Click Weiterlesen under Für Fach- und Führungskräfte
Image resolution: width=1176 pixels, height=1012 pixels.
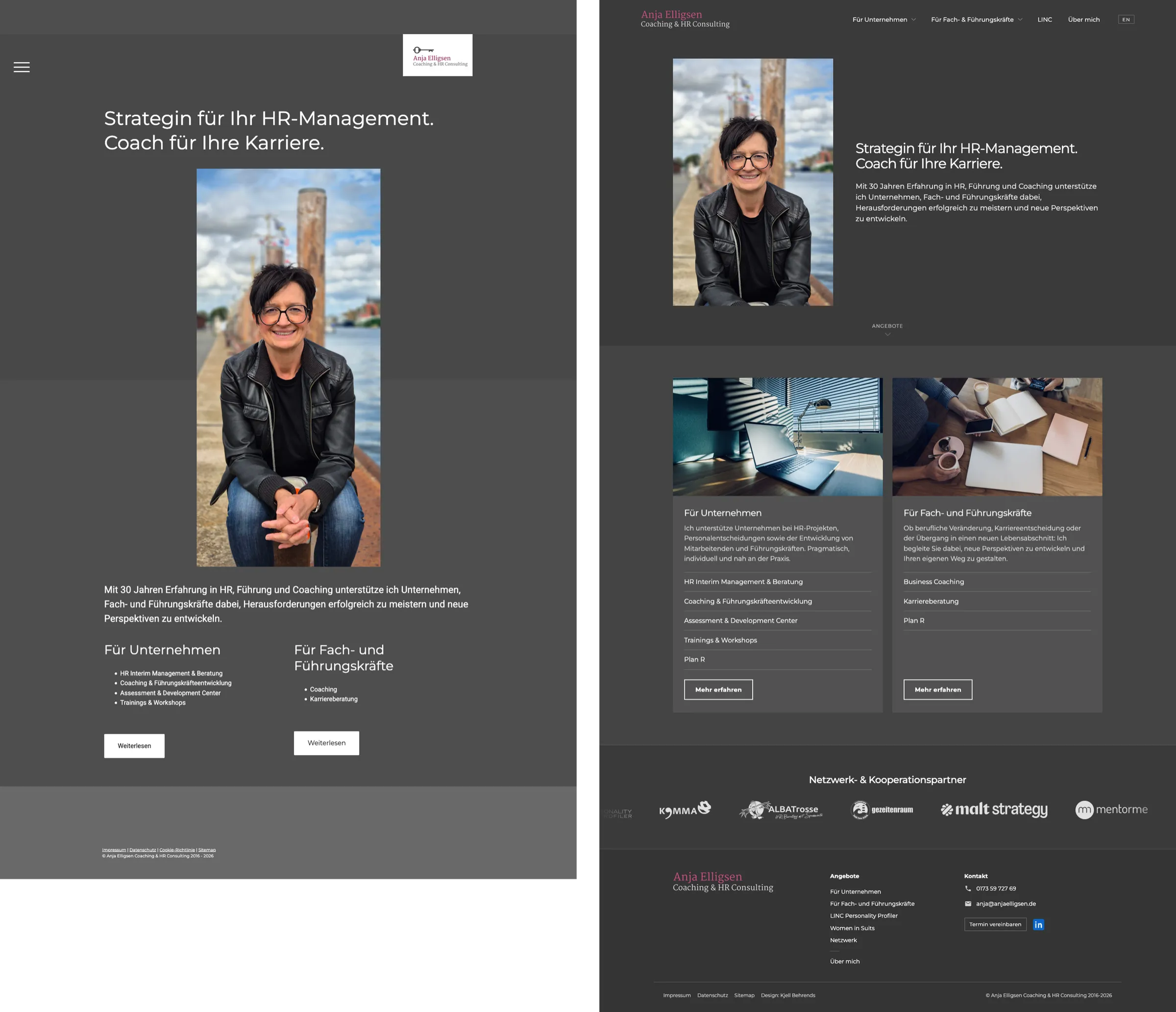click(x=326, y=743)
